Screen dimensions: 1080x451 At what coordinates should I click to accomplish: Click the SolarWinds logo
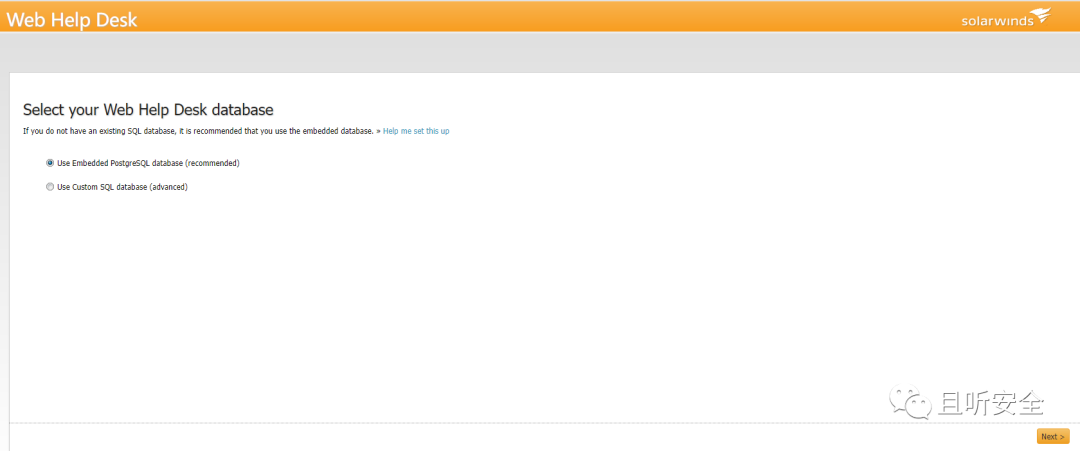coord(1006,18)
